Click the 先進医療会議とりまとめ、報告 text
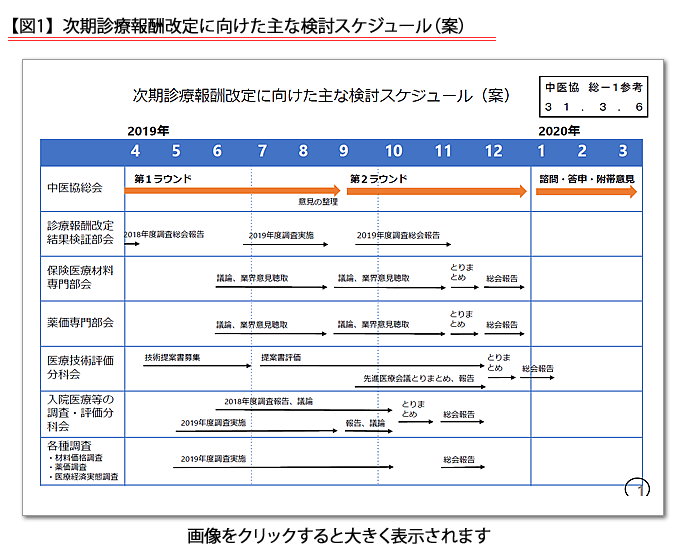 (419, 378)
